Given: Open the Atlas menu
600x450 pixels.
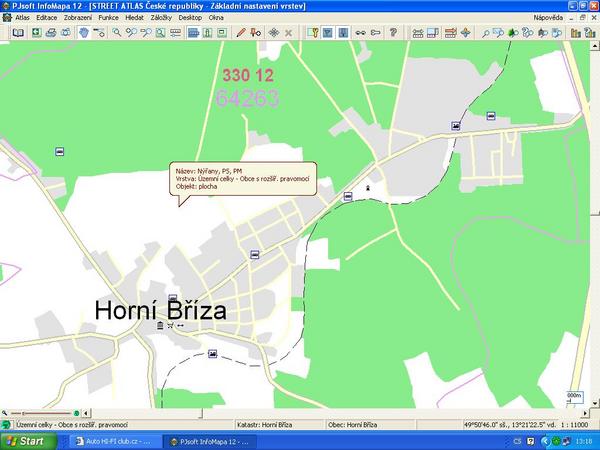Looking at the screenshot, I should coord(22,18).
